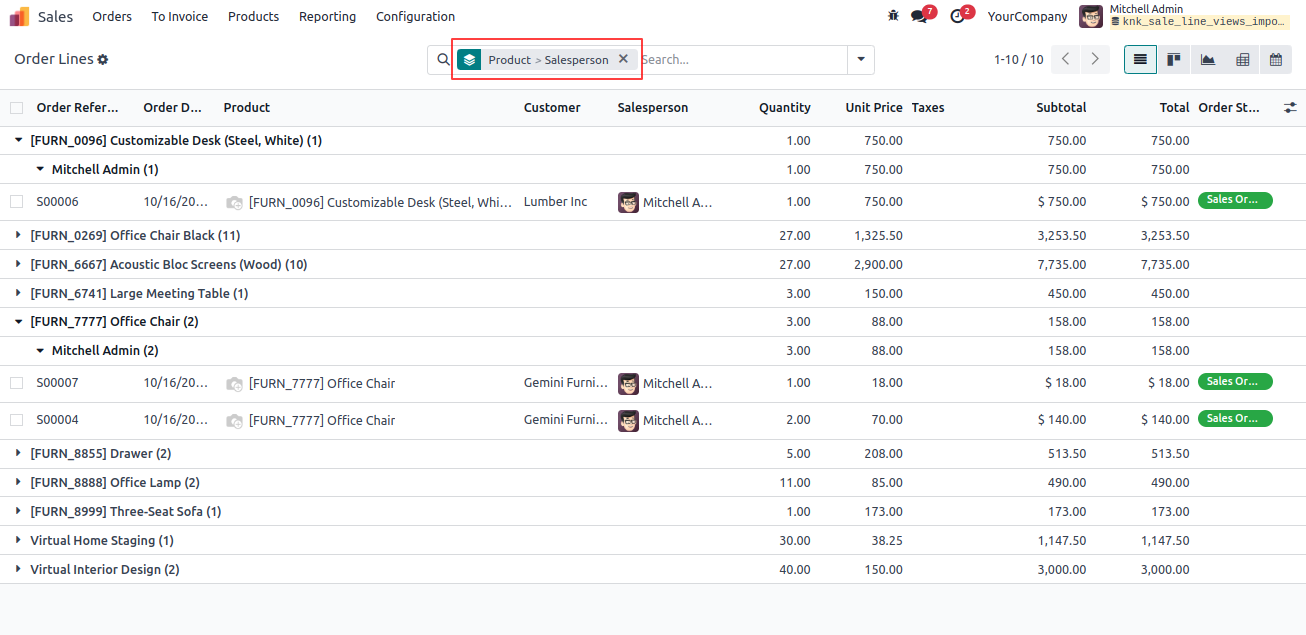1306x635 pixels.
Task: Click the Order Lines gear settings icon
Action: pos(103,60)
